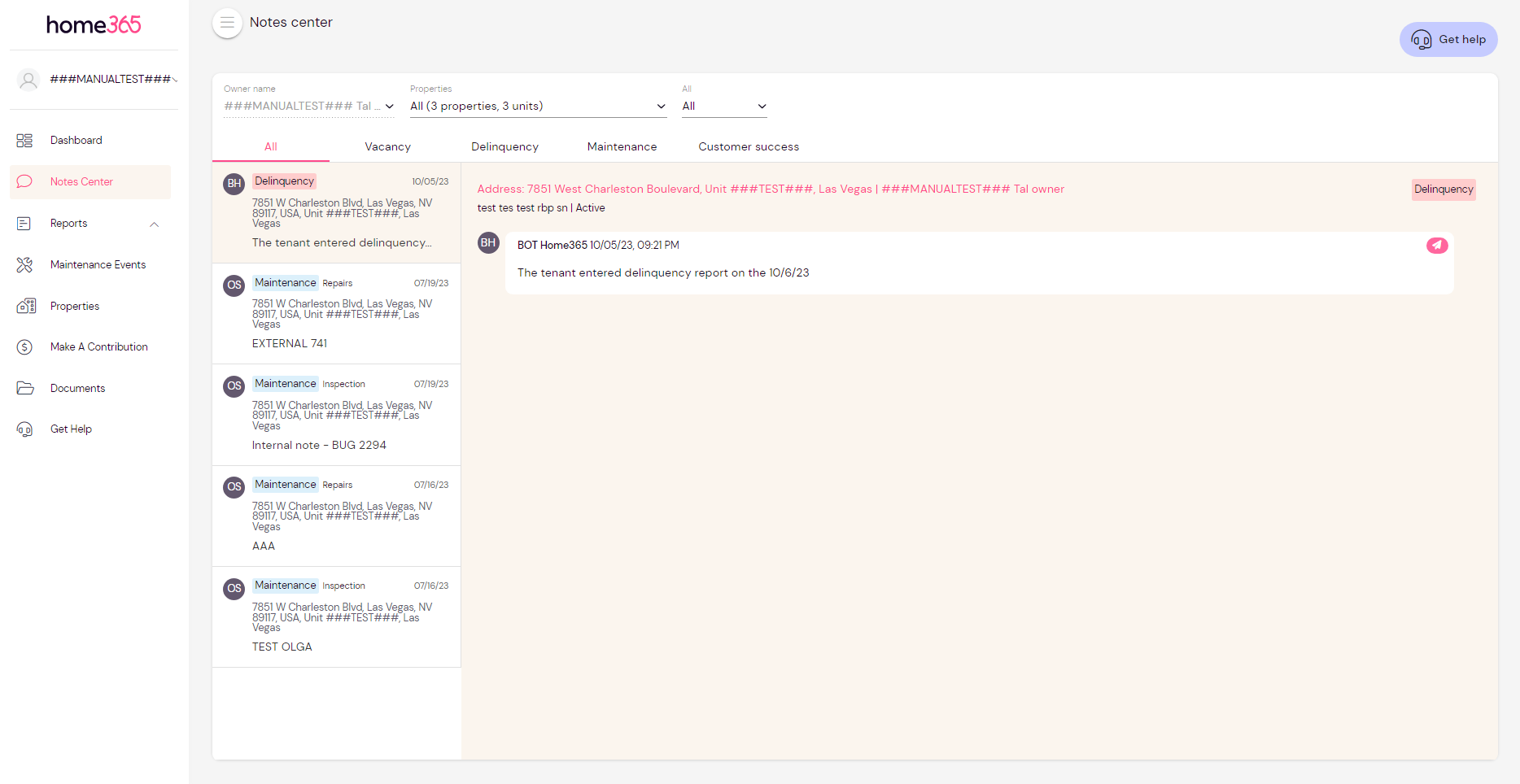Select the Maintenance tab
This screenshot has height=784, width=1520.
point(622,147)
